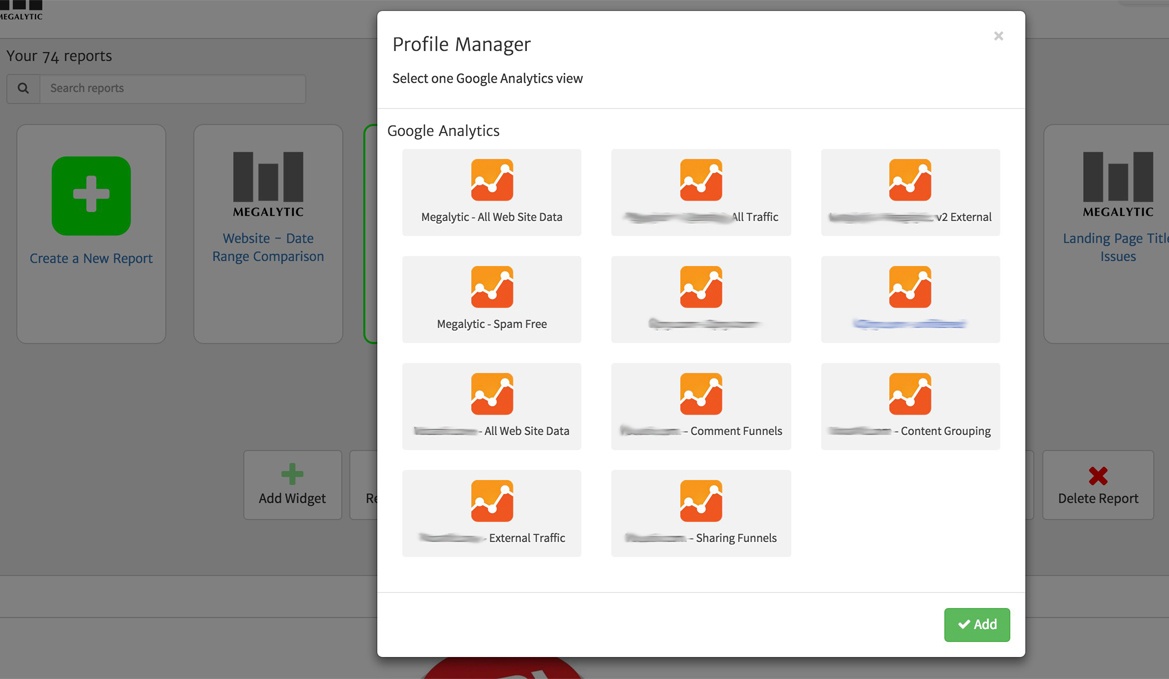Click the green plus new report icon
This screenshot has height=679, width=1169.
(x=91, y=196)
